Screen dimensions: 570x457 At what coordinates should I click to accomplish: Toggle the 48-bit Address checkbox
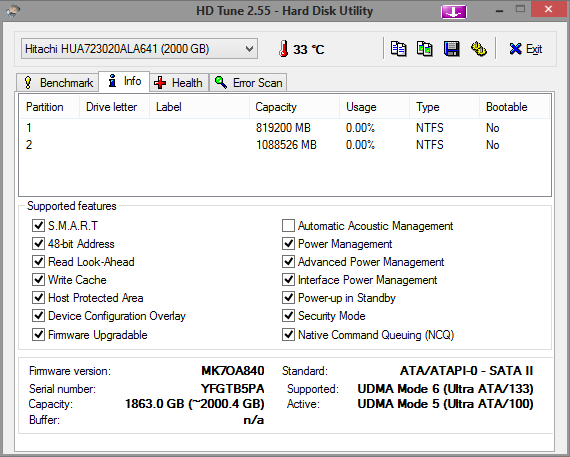coord(38,244)
